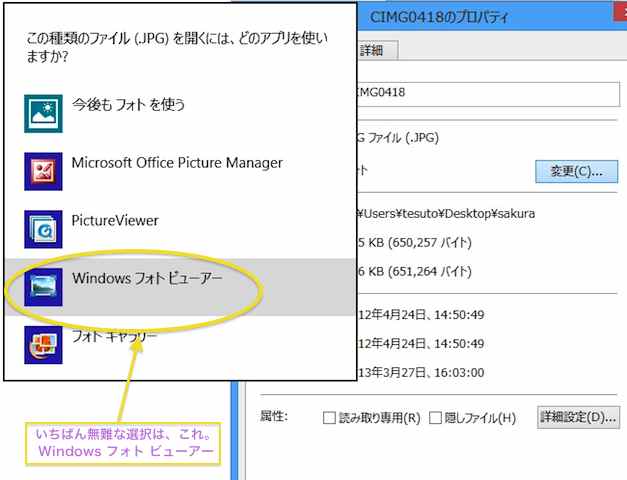Click the PictureViewer app icon

pos(43,229)
